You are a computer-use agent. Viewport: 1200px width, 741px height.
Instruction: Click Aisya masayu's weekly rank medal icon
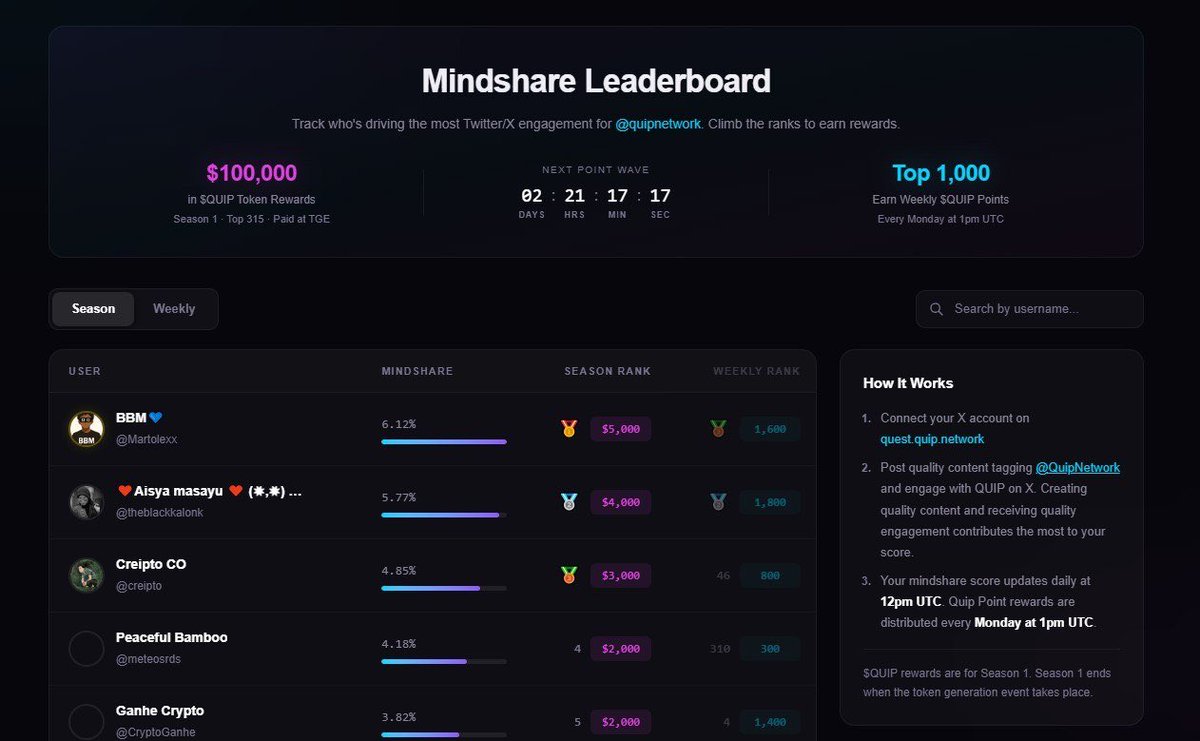tap(718, 502)
